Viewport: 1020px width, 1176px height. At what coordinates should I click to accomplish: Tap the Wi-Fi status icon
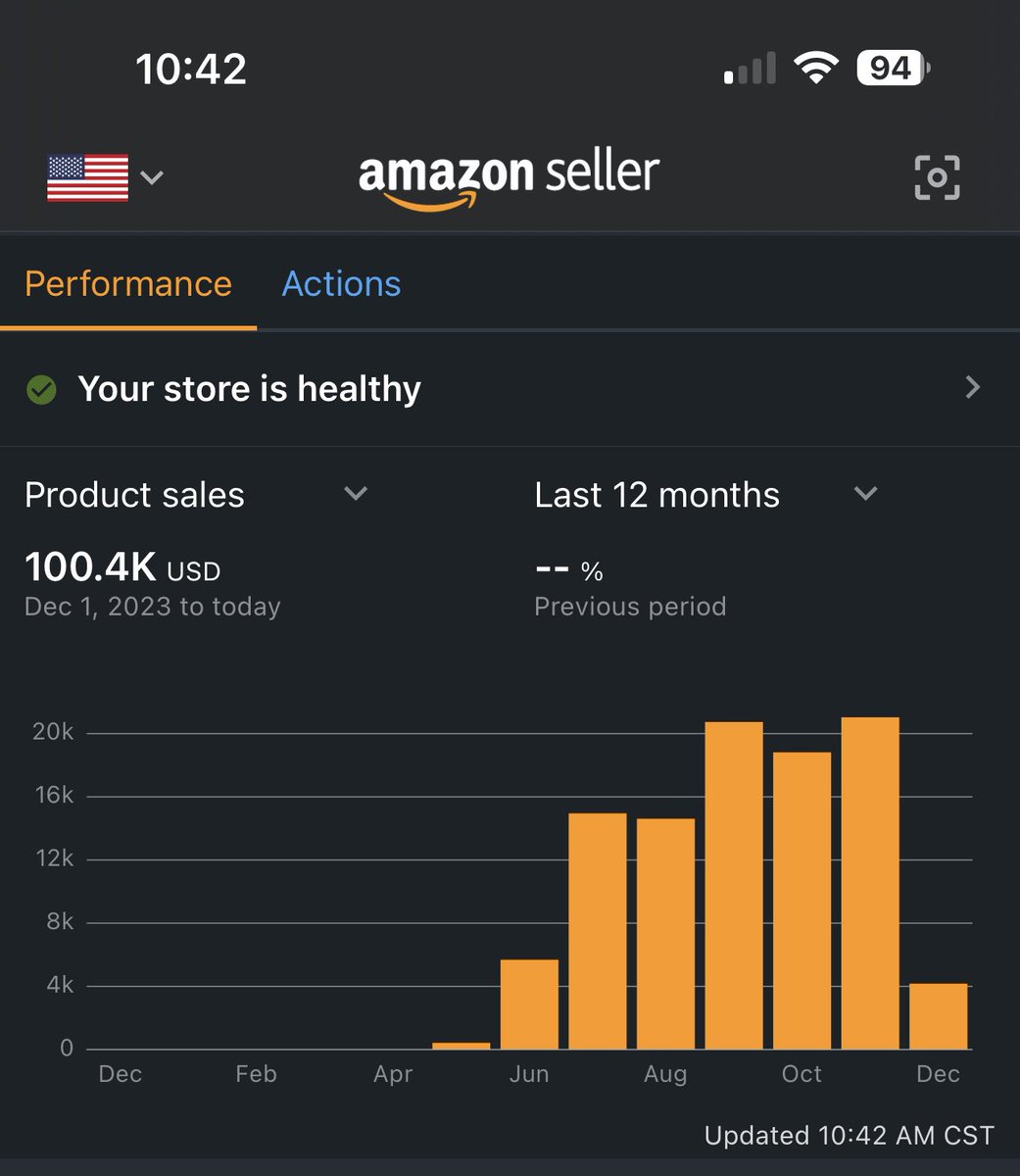[x=814, y=69]
